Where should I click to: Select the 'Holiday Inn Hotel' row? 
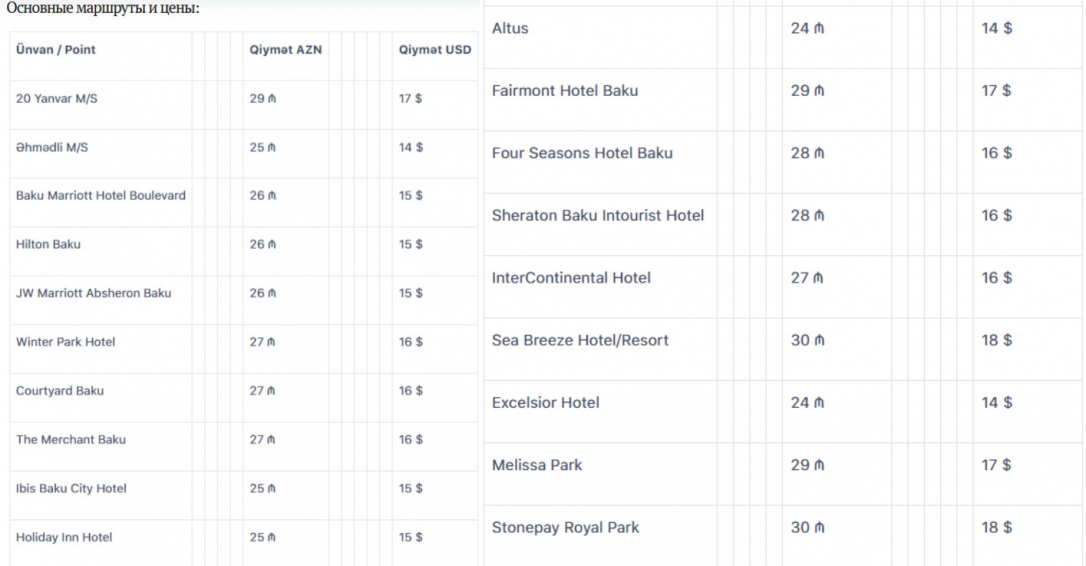64,537
